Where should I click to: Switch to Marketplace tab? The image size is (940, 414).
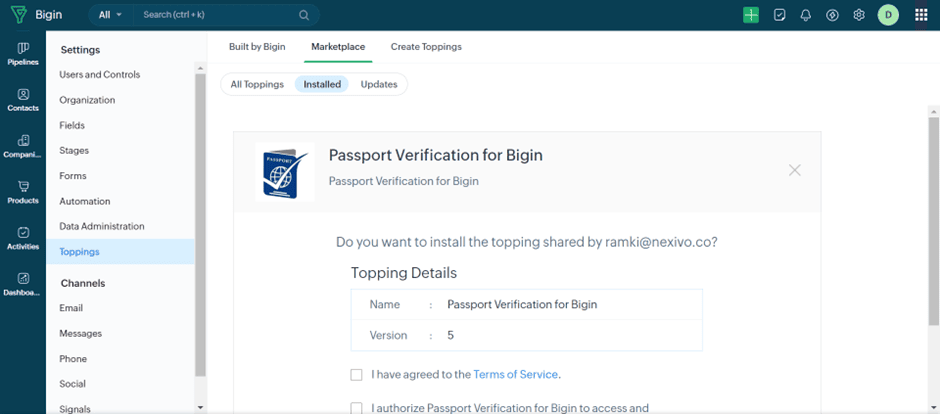coord(338,46)
